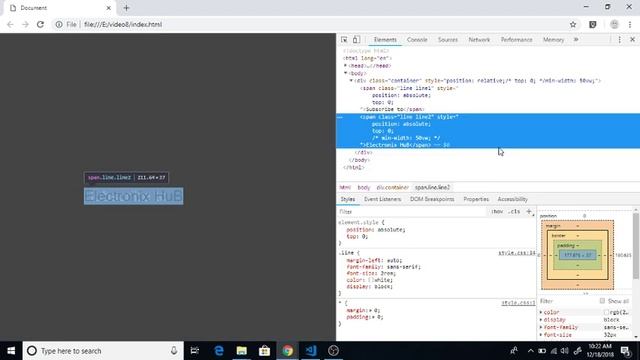
Task: Toggle the device toolbar icon
Action: point(356,40)
